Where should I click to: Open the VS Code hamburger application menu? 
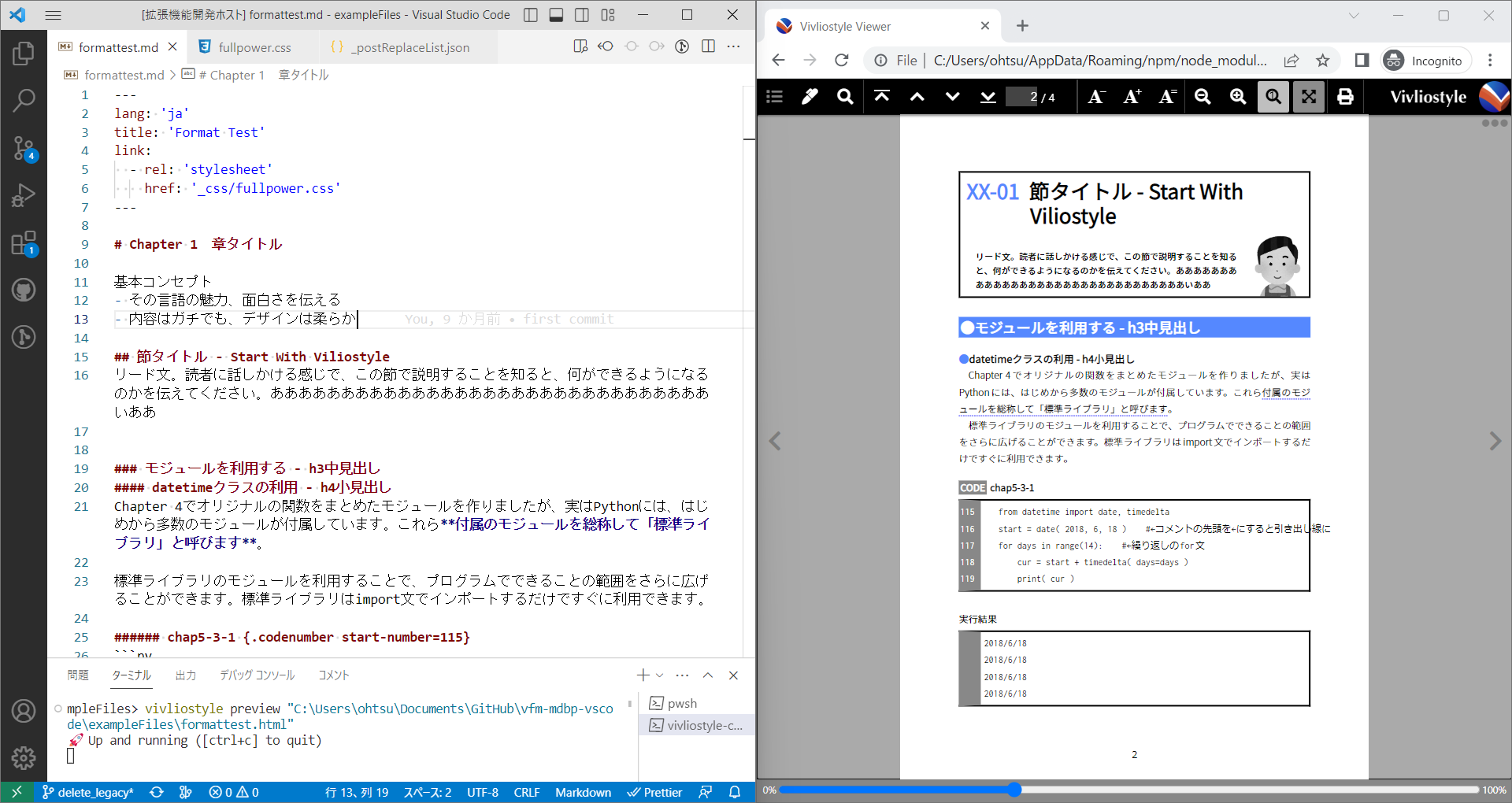(x=53, y=15)
